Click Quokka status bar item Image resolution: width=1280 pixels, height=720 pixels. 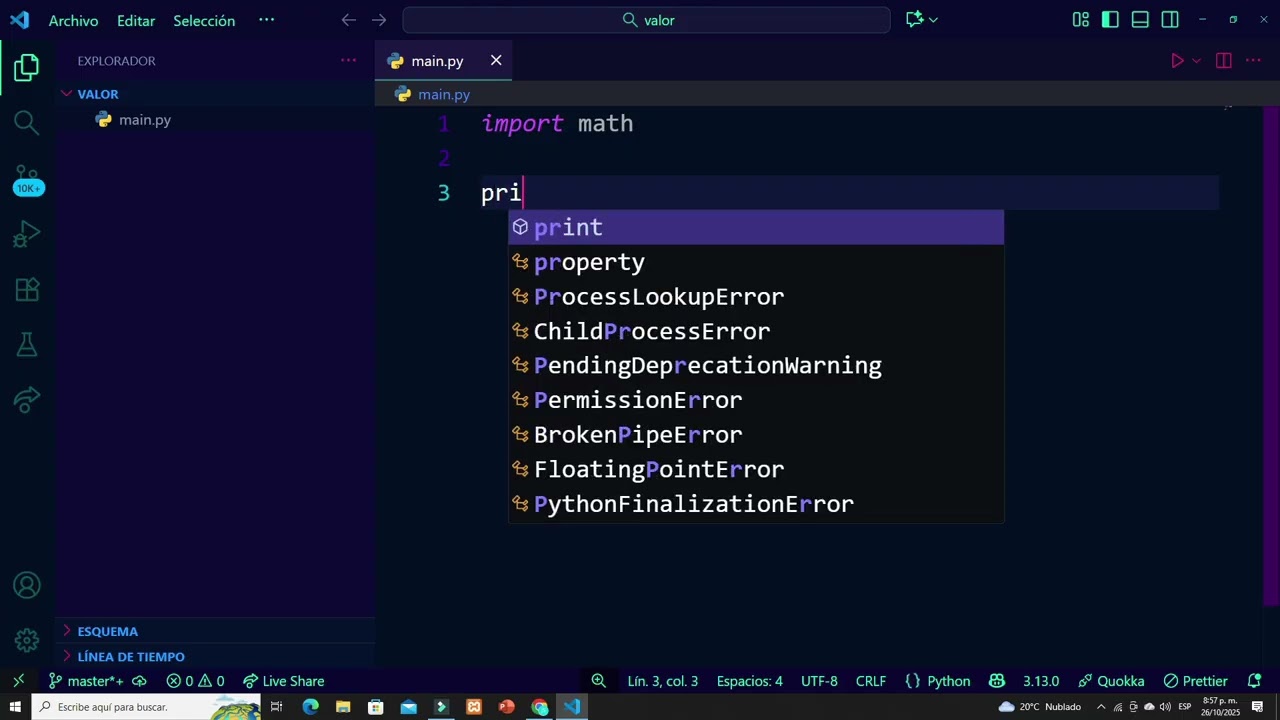(x=1111, y=681)
